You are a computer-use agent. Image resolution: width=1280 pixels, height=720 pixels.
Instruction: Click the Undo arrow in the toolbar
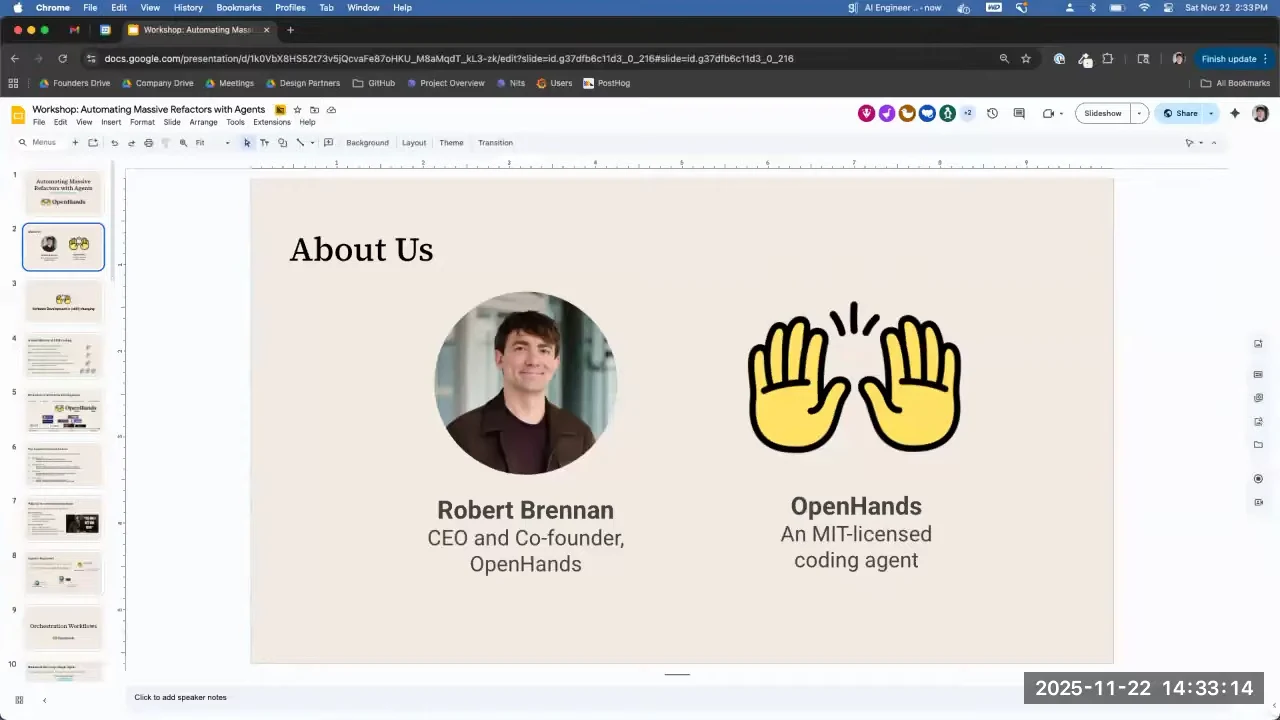coord(114,143)
